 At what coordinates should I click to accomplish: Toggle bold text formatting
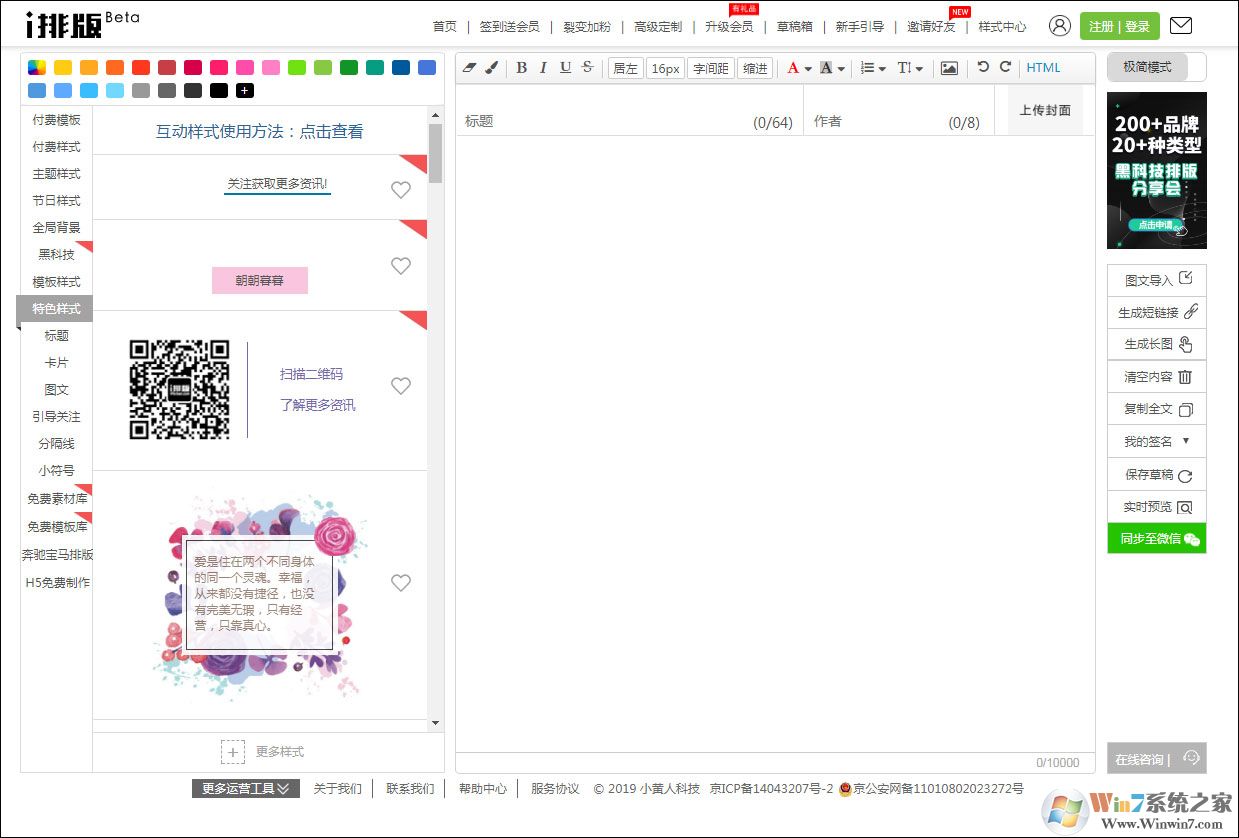pyautogui.click(x=521, y=68)
